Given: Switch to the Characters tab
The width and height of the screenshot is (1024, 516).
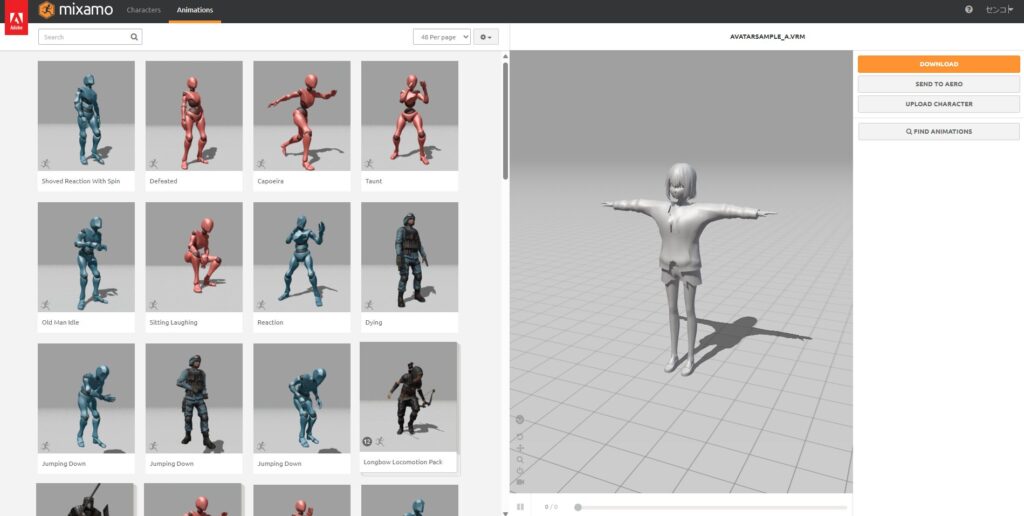Looking at the screenshot, I should coord(144,10).
